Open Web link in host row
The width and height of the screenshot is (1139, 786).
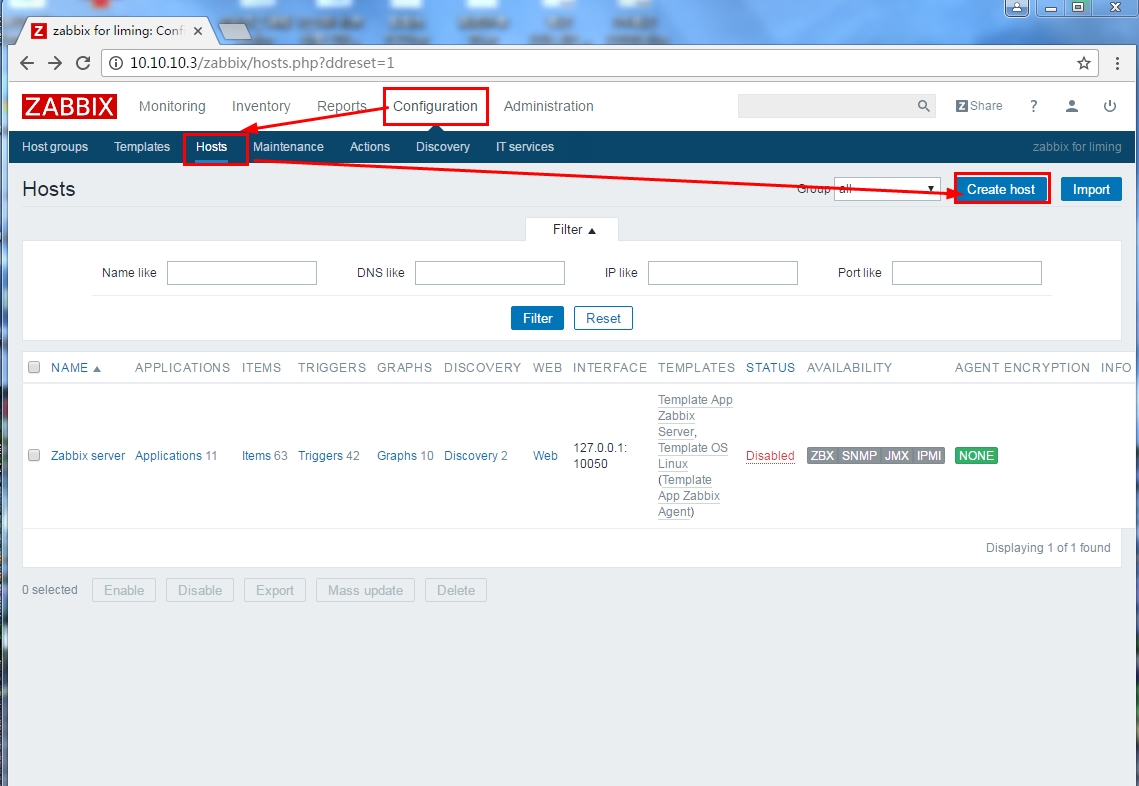[x=545, y=455]
